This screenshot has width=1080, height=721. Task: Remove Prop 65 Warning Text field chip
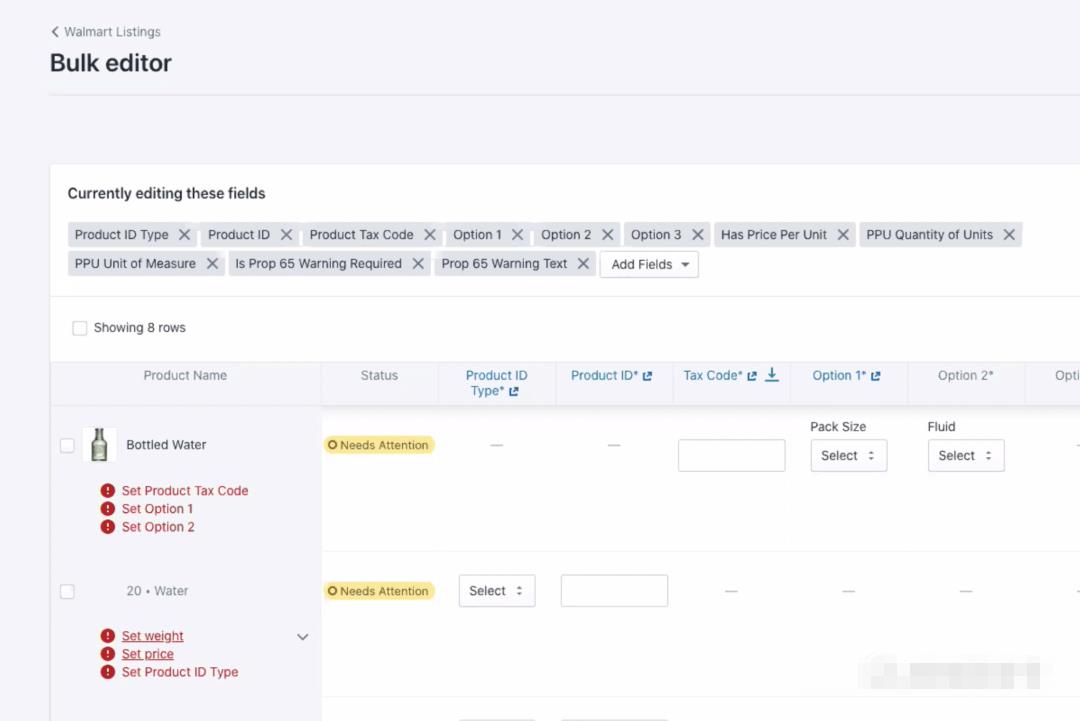(x=583, y=264)
